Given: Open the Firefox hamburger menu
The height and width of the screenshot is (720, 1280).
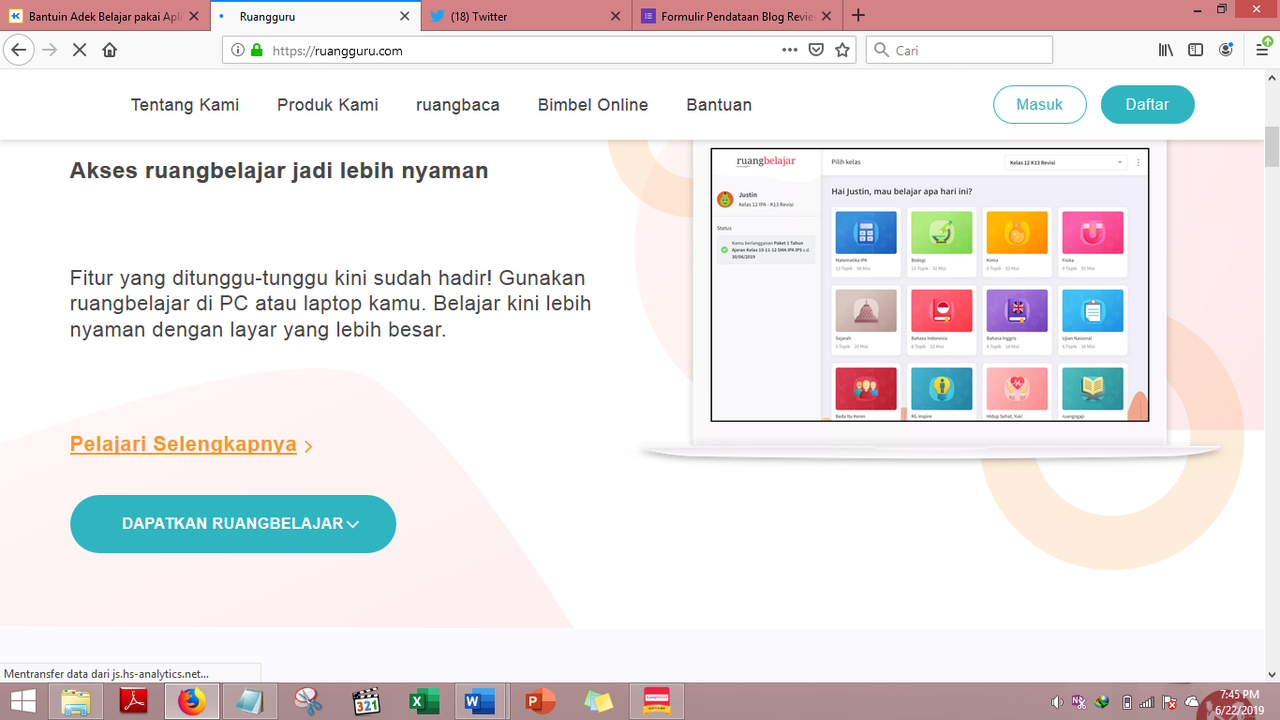Looking at the screenshot, I should [1262, 49].
